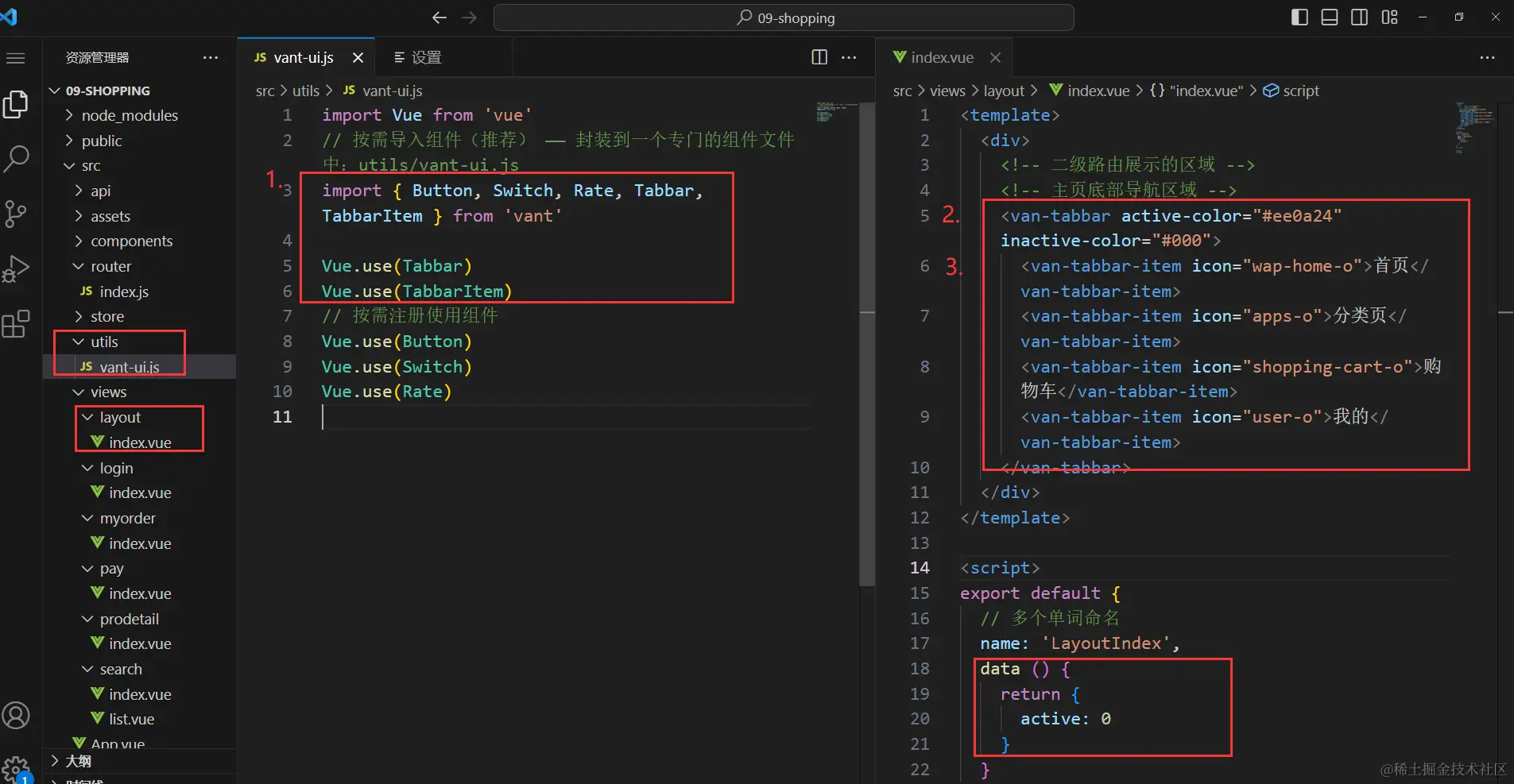Image resolution: width=1514 pixels, height=784 pixels.
Task: Collapse the views folder
Action: coord(139,392)
